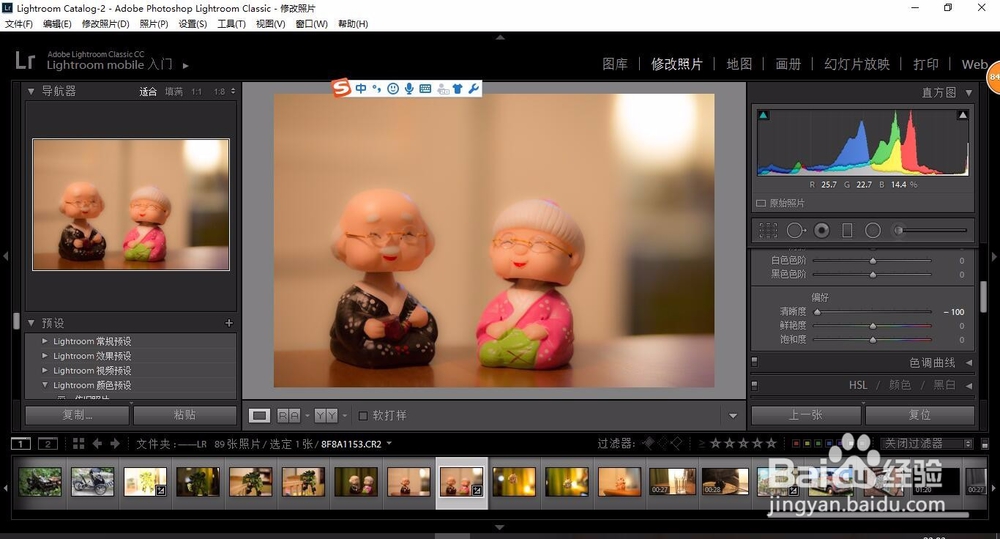Click the rejected filter flag icon
1000x539 pixels.
[676, 443]
